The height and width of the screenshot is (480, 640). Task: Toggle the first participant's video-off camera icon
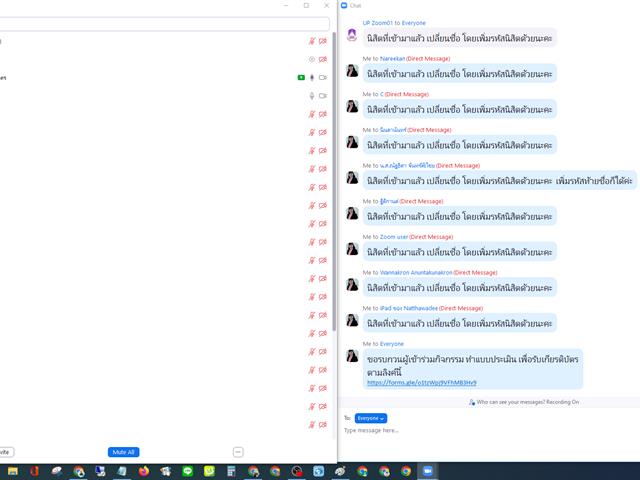tap(323, 41)
